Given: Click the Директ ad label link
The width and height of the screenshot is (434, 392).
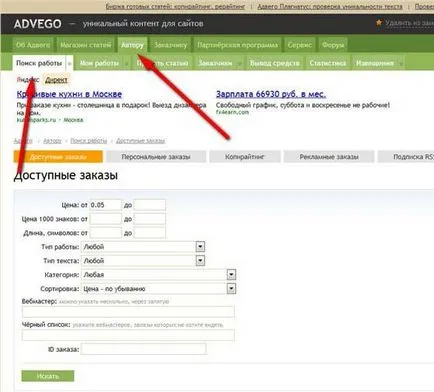Looking at the screenshot, I should [x=56, y=80].
